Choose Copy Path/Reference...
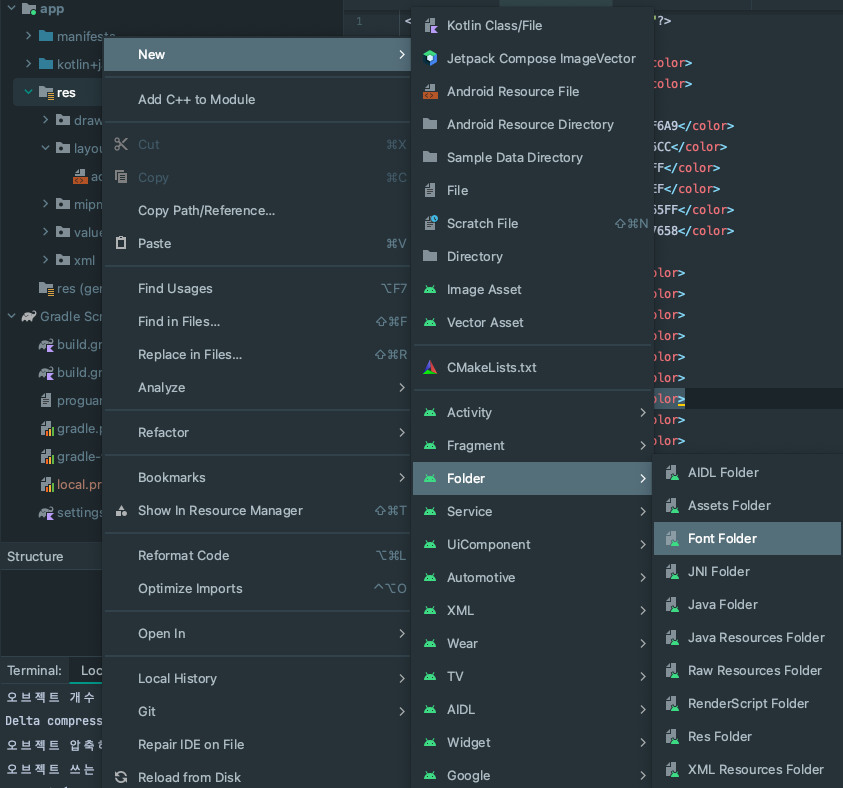Image resolution: width=843 pixels, height=788 pixels. (x=257, y=211)
